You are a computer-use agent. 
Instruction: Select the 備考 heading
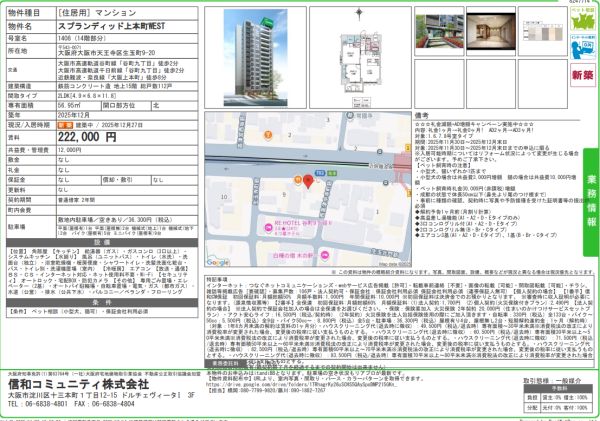pyautogui.click(x=421, y=116)
